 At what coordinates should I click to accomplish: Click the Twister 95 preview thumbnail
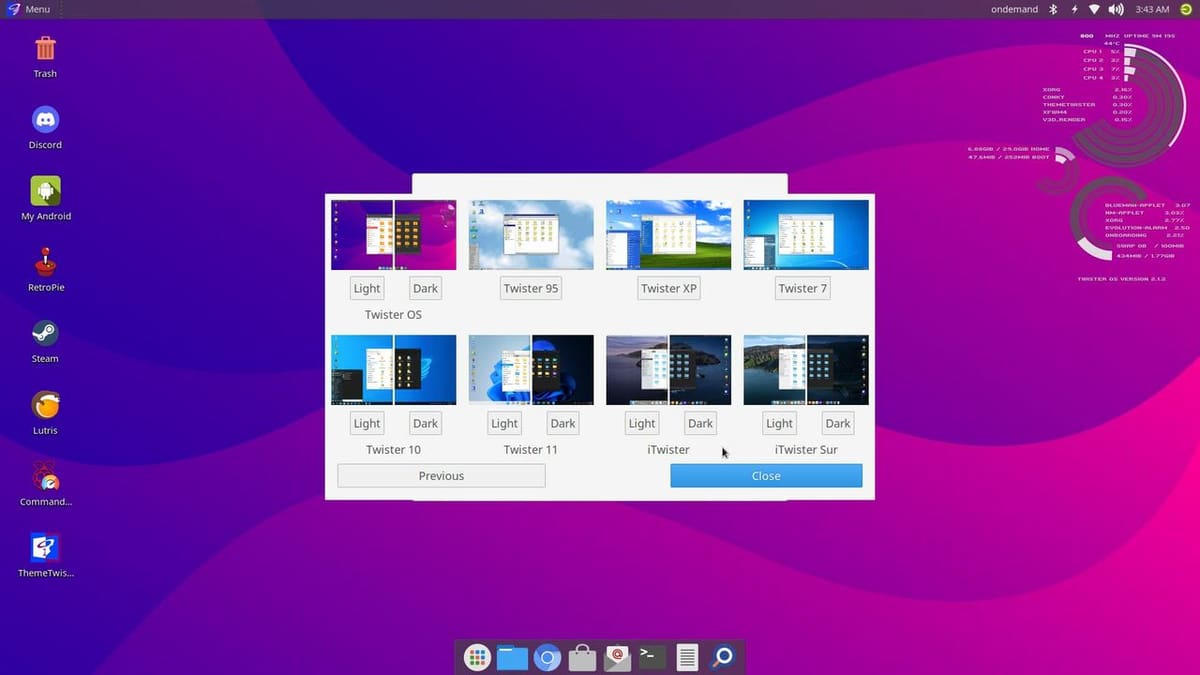coord(531,235)
